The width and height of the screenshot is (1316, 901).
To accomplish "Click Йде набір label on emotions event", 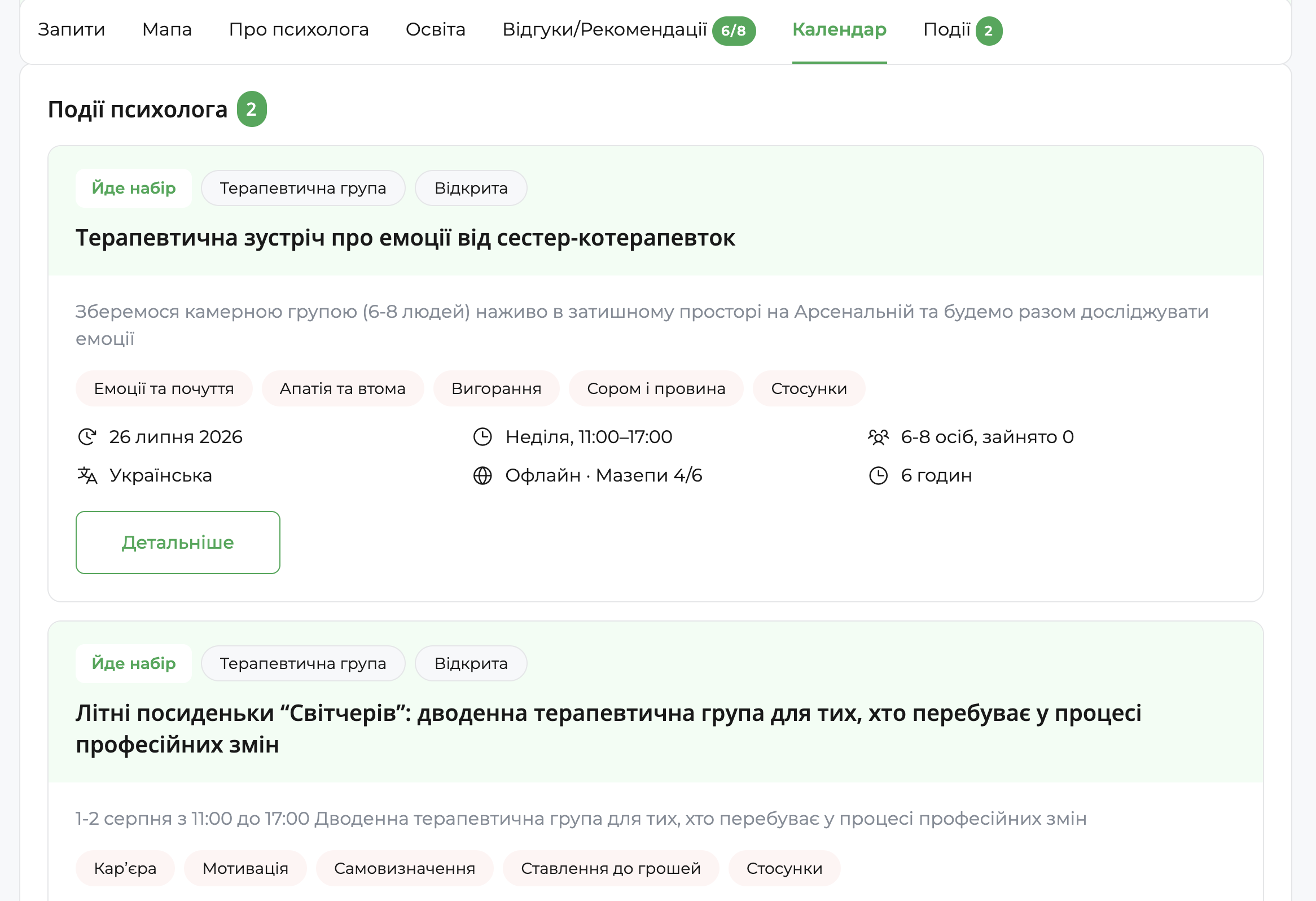I will 134,188.
